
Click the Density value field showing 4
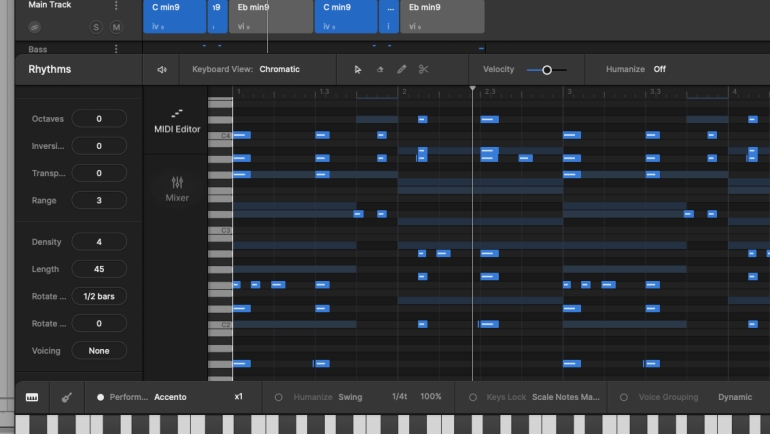coord(99,242)
